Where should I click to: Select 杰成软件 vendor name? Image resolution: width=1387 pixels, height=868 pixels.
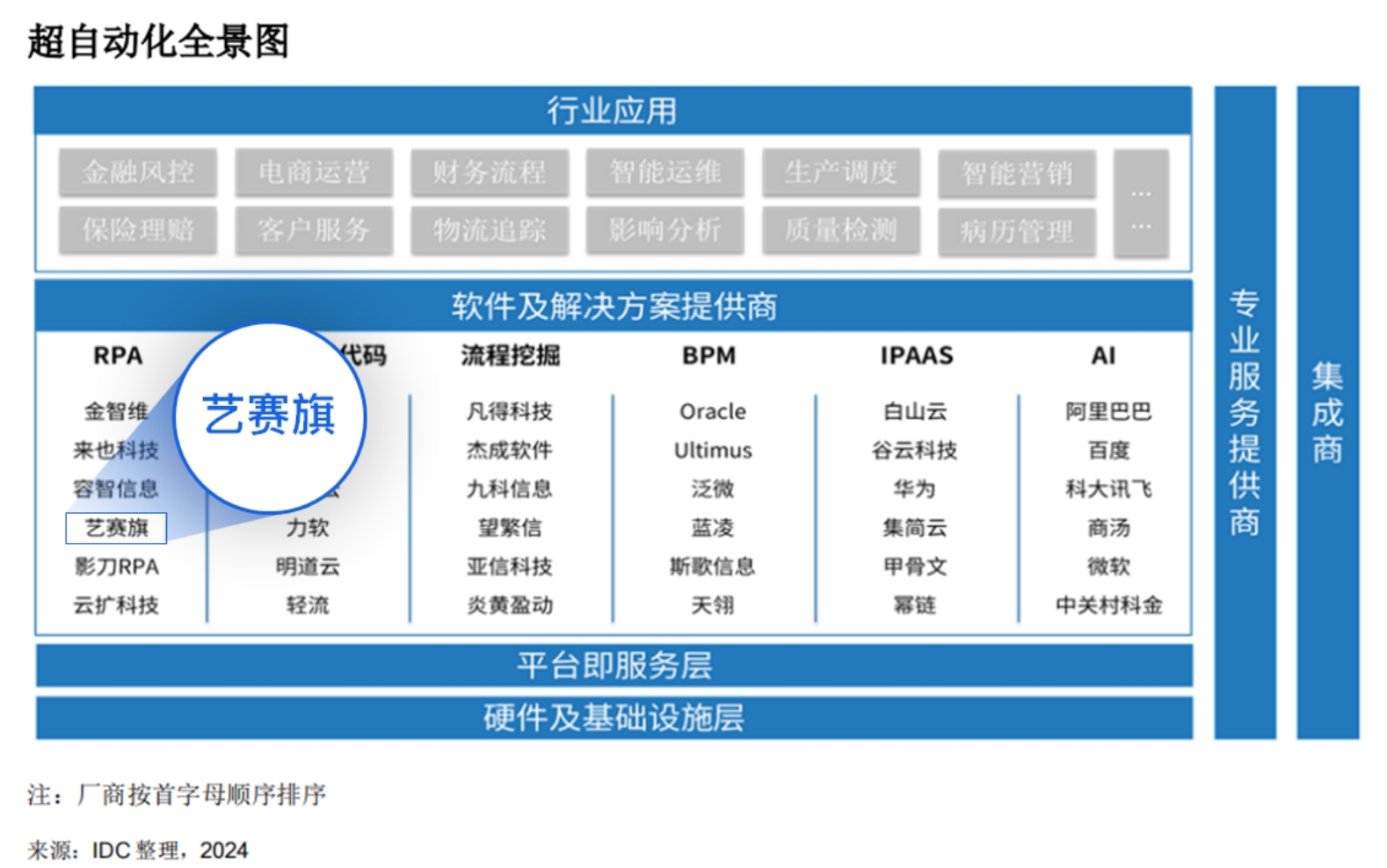click(x=510, y=450)
